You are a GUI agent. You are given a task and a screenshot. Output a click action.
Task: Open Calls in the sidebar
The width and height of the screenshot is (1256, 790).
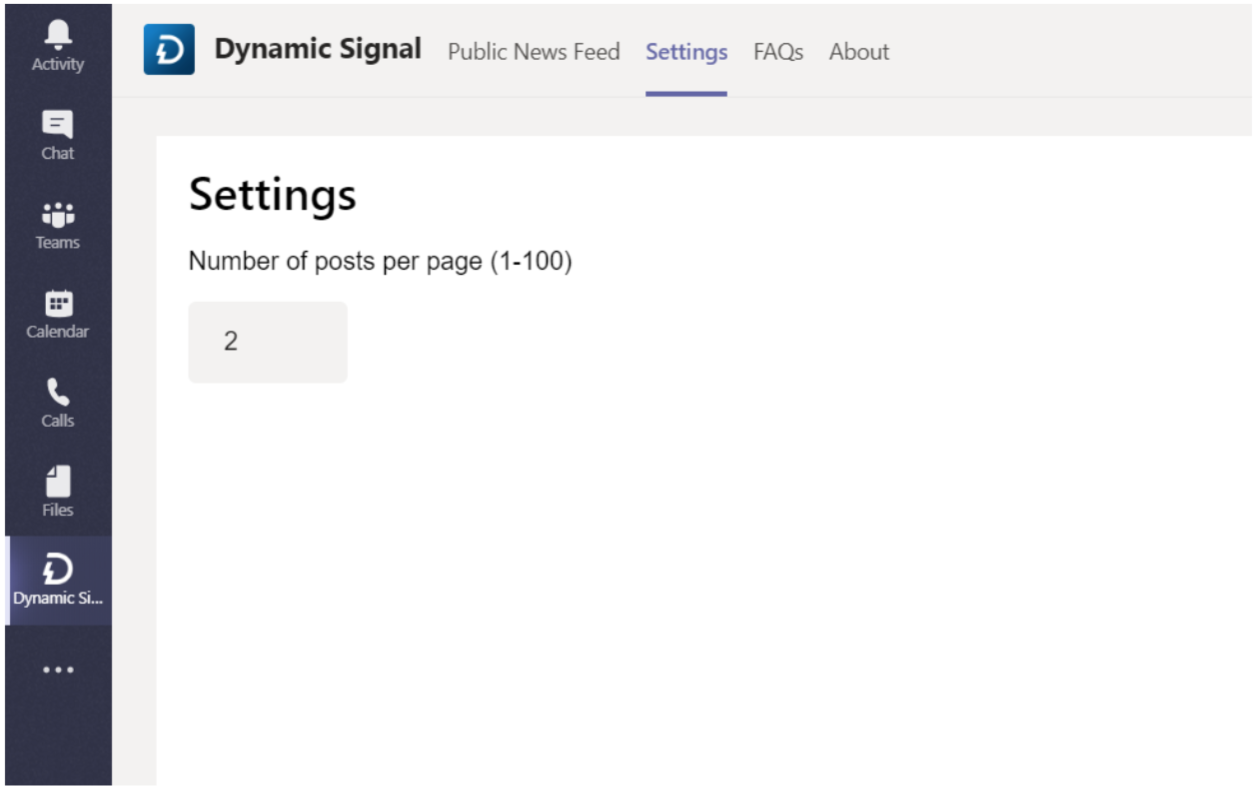click(x=58, y=402)
